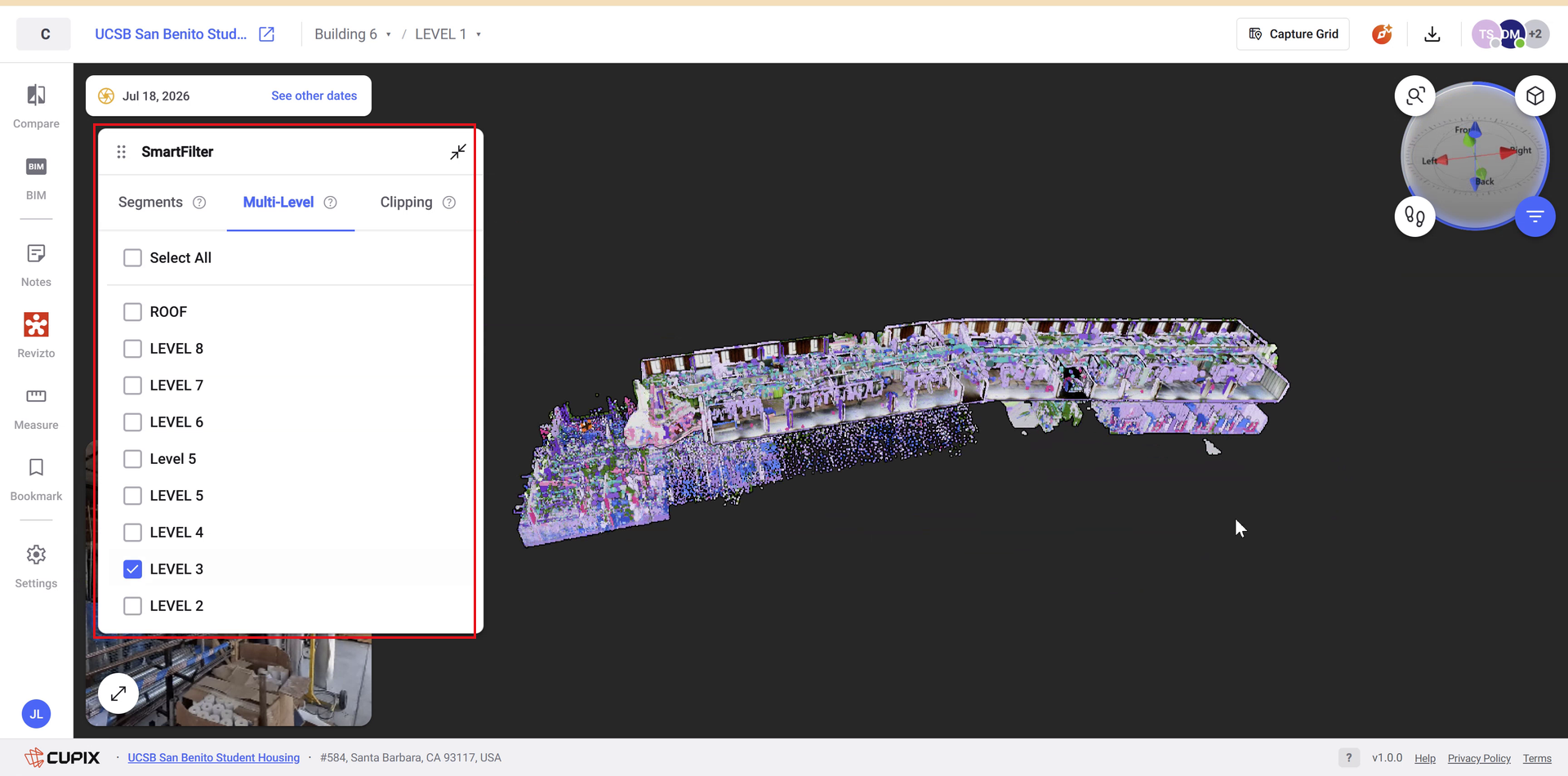The image size is (1568, 776).
Task: Grab the SmartFilter drag handle
Action: (x=121, y=152)
